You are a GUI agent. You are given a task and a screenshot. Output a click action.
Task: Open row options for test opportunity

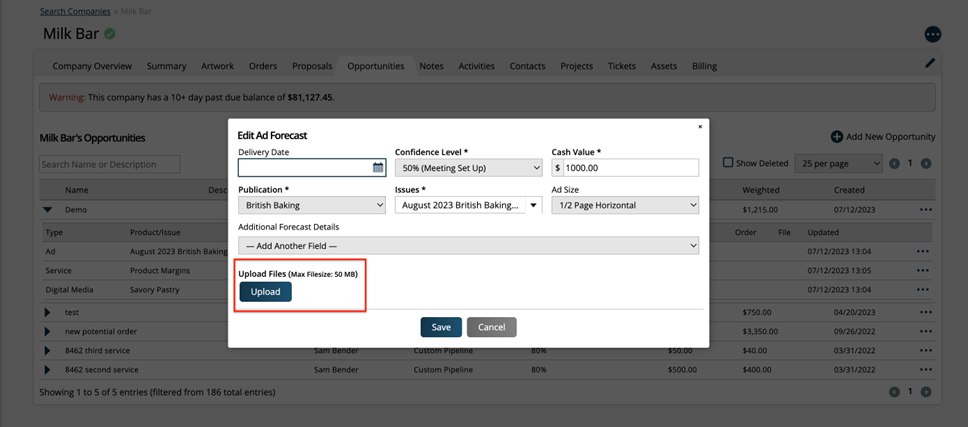(x=925, y=312)
